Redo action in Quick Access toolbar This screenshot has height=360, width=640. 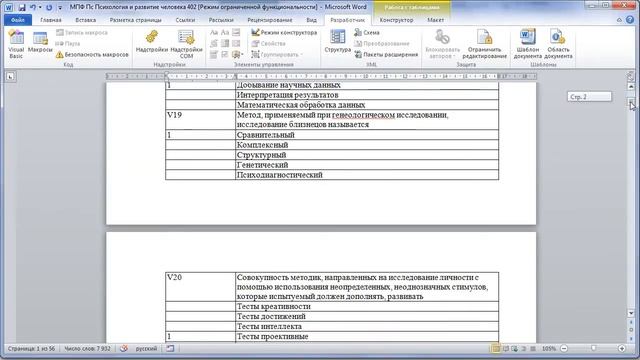[49, 7]
